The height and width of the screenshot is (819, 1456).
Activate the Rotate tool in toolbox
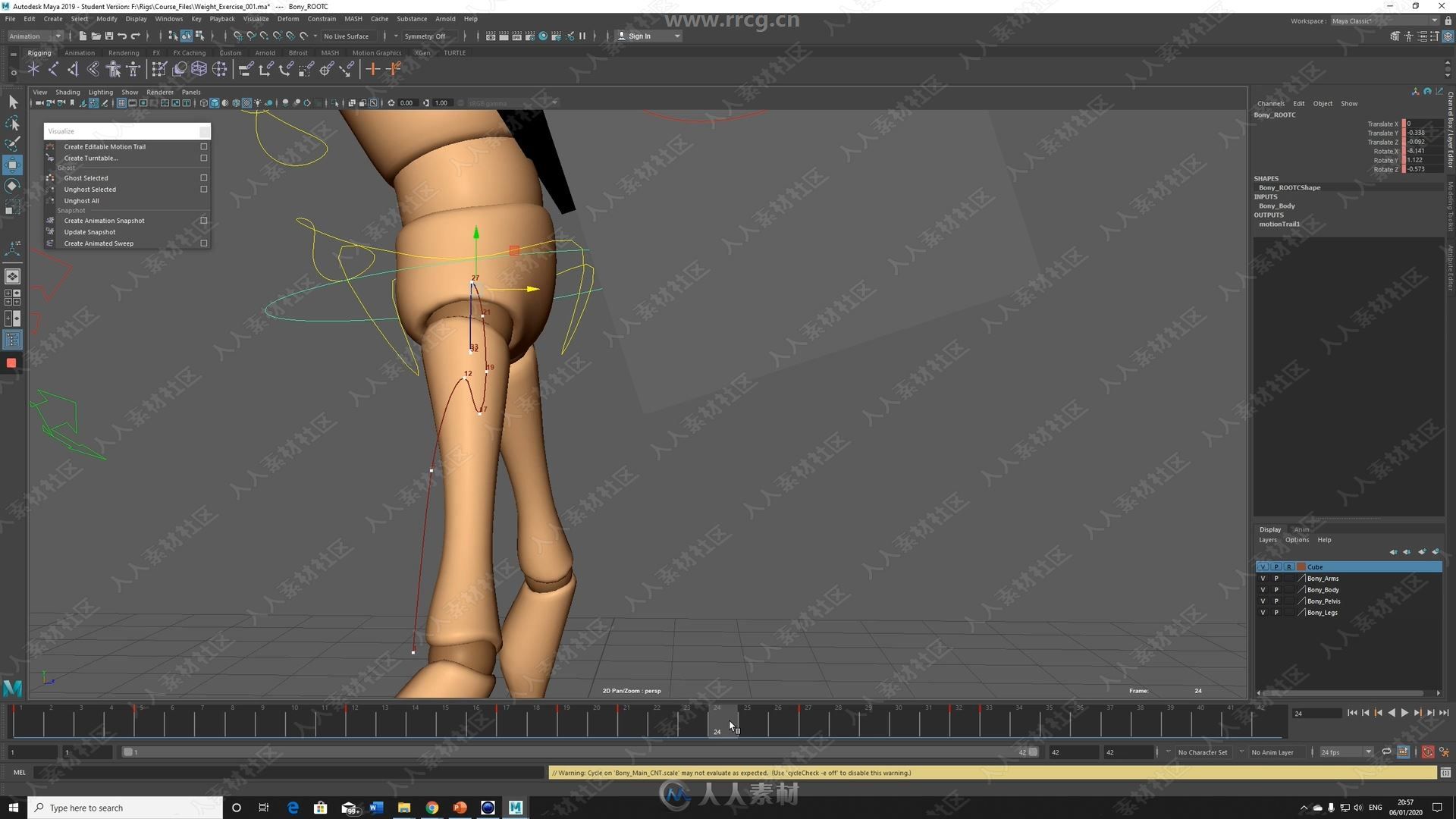(13, 186)
